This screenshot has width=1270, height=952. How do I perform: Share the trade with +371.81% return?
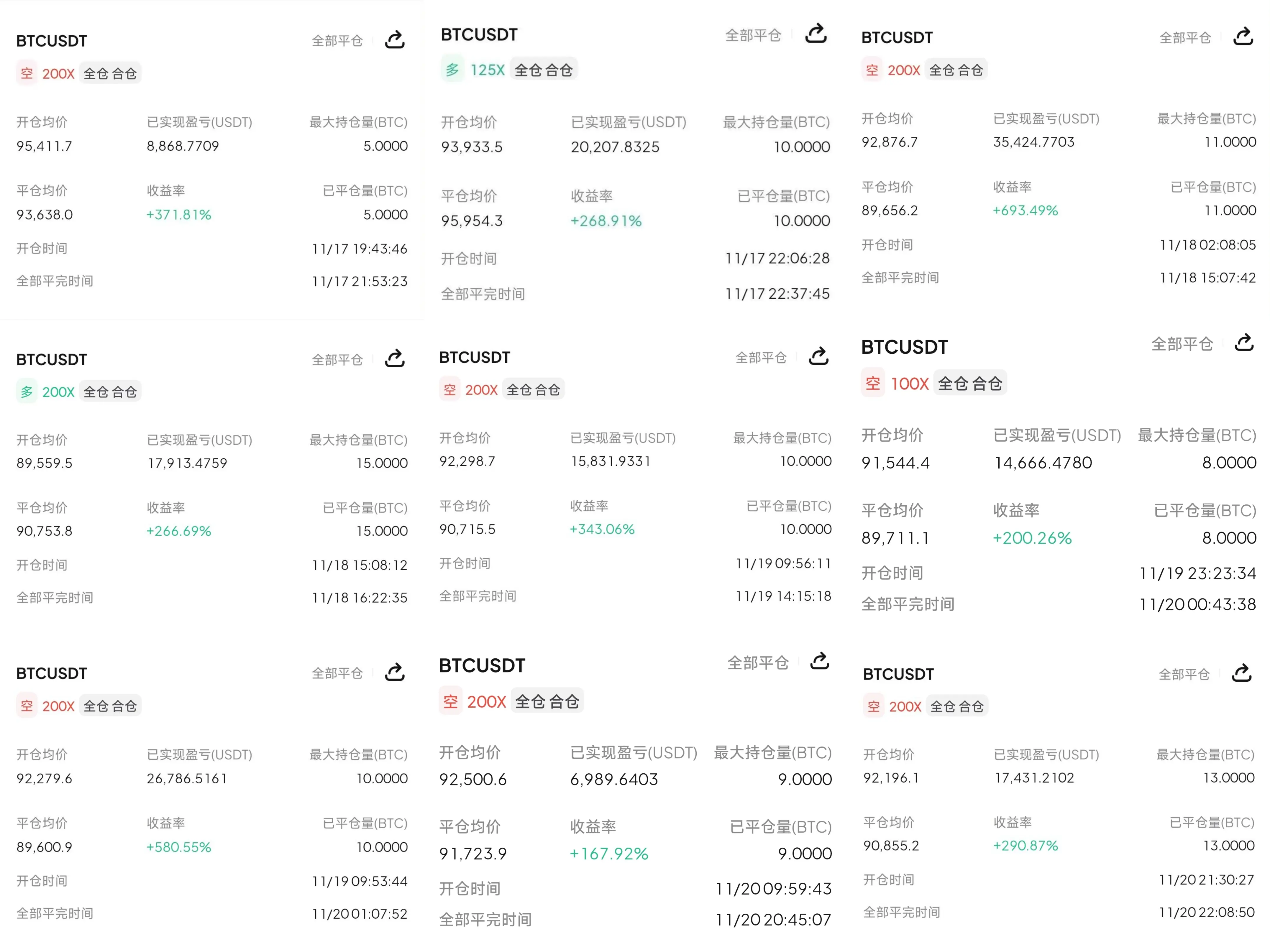pos(394,40)
